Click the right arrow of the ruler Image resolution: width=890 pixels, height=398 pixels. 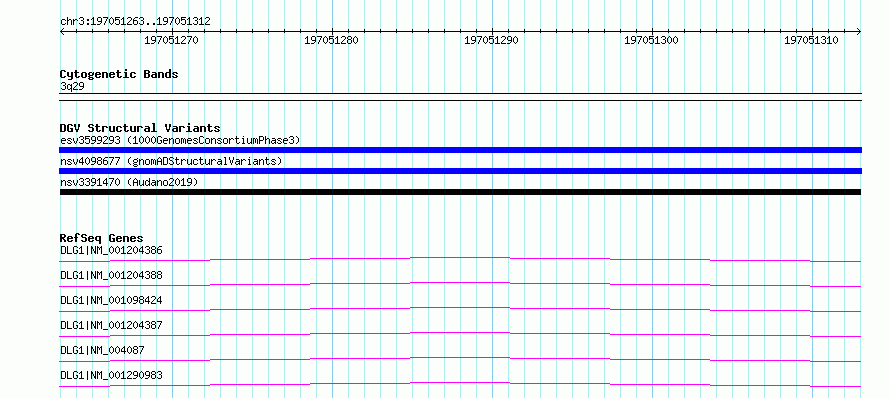858,32
